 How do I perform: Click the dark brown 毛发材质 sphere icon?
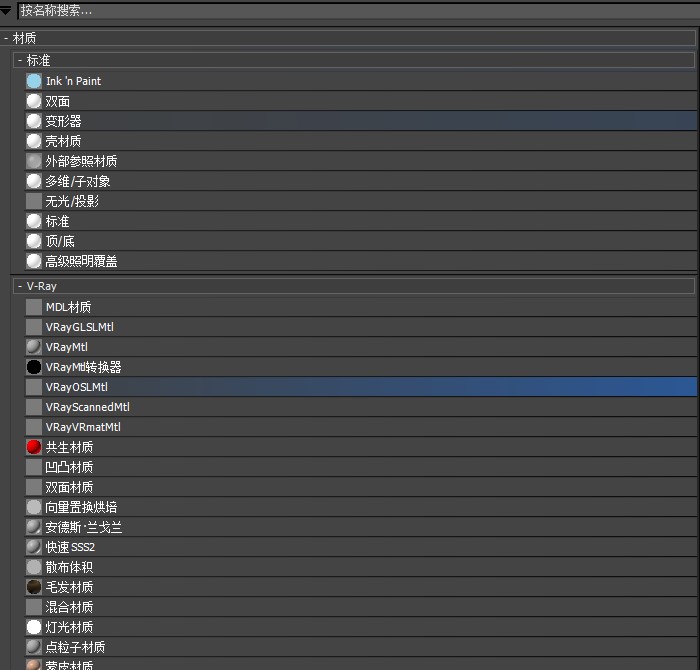[33, 587]
